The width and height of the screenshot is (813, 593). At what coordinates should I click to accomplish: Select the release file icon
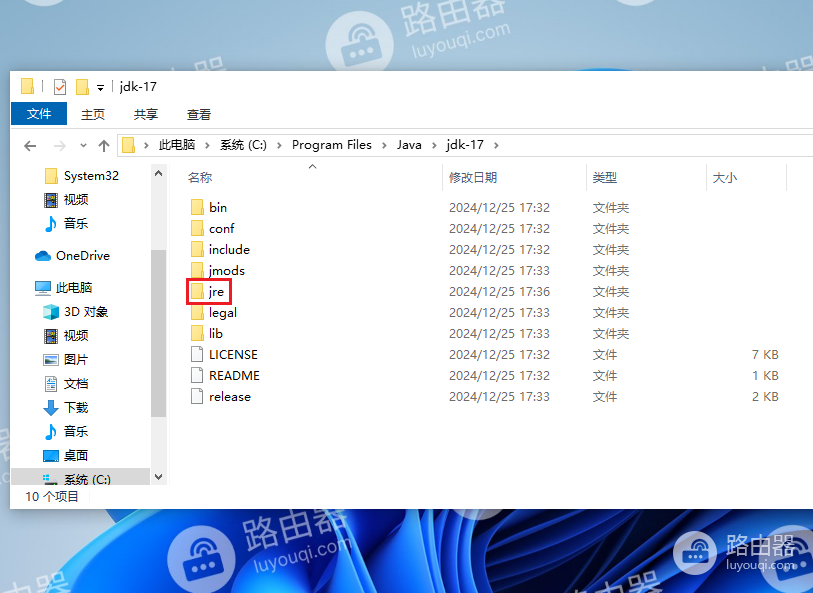197,396
